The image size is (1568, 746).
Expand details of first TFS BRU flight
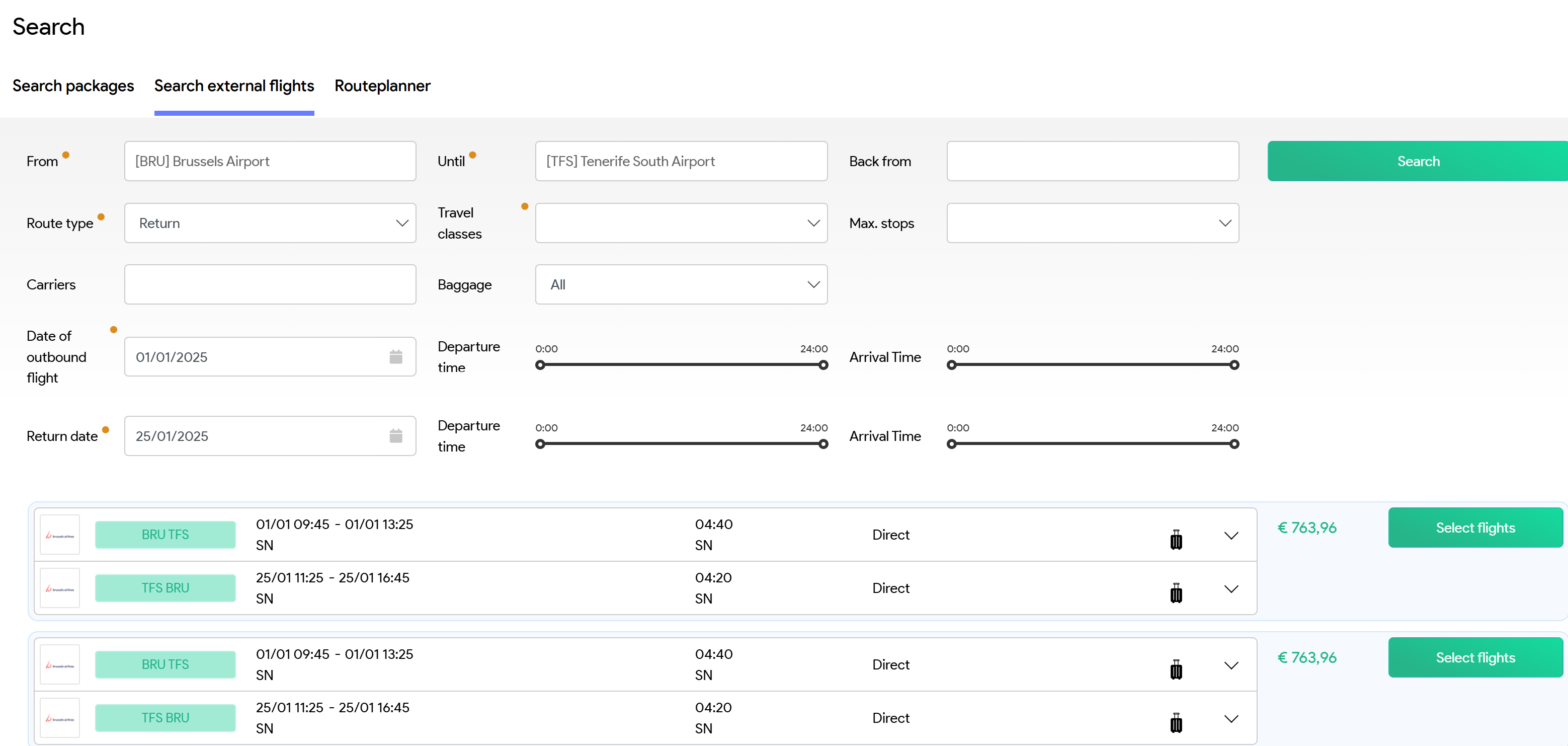click(1231, 589)
